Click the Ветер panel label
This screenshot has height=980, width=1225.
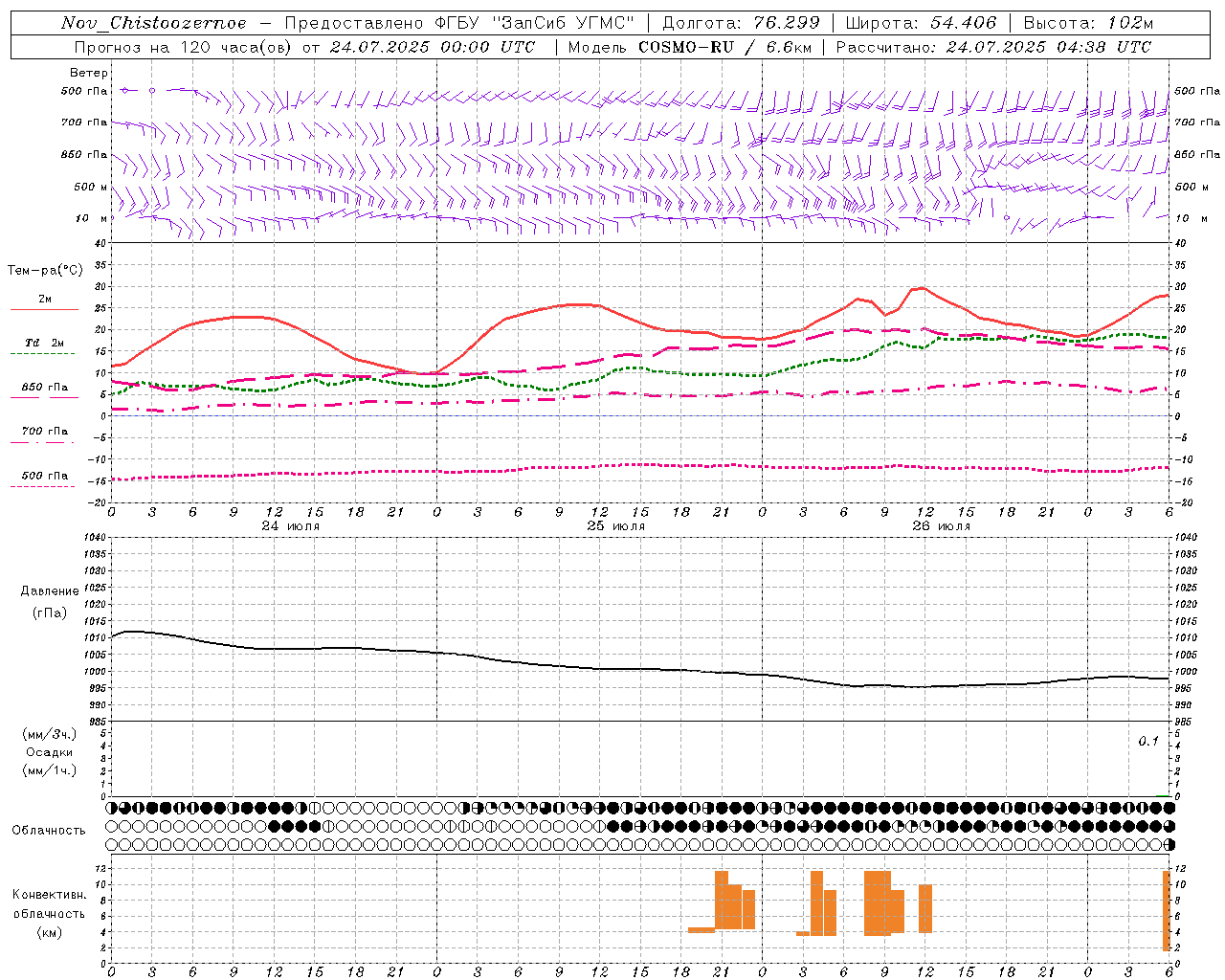[x=89, y=73]
